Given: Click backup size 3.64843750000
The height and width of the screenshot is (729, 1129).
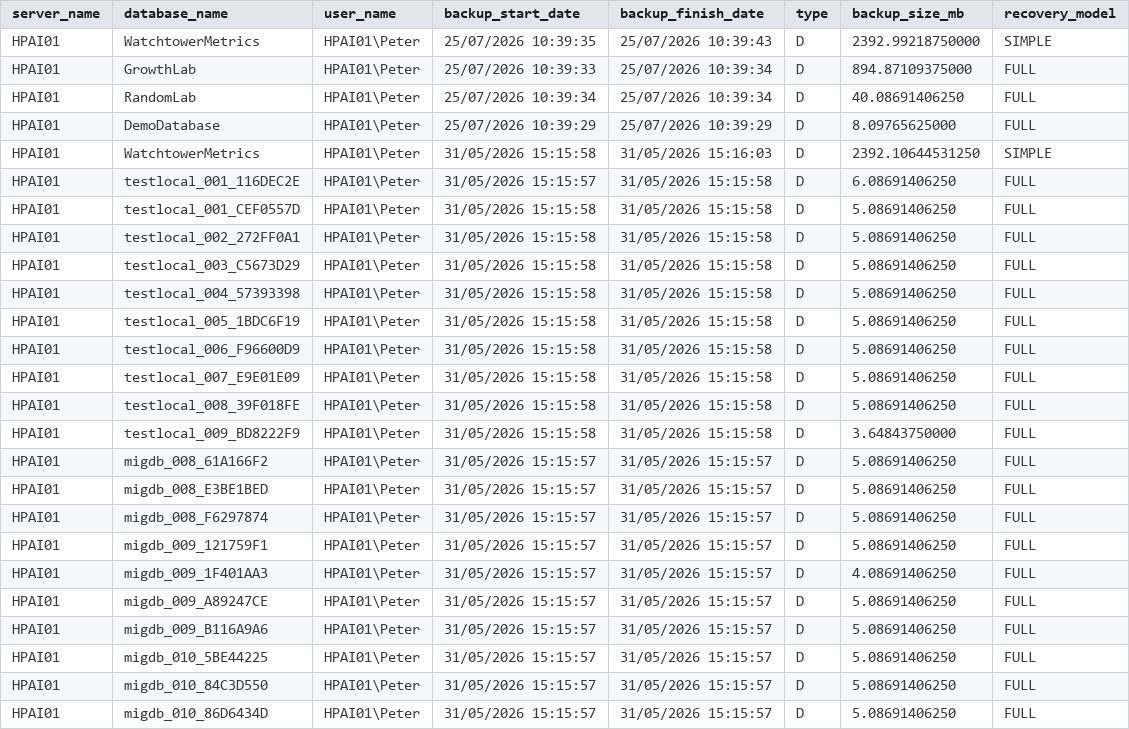Looking at the screenshot, I should pyautogui.click(x=917, y=434).
